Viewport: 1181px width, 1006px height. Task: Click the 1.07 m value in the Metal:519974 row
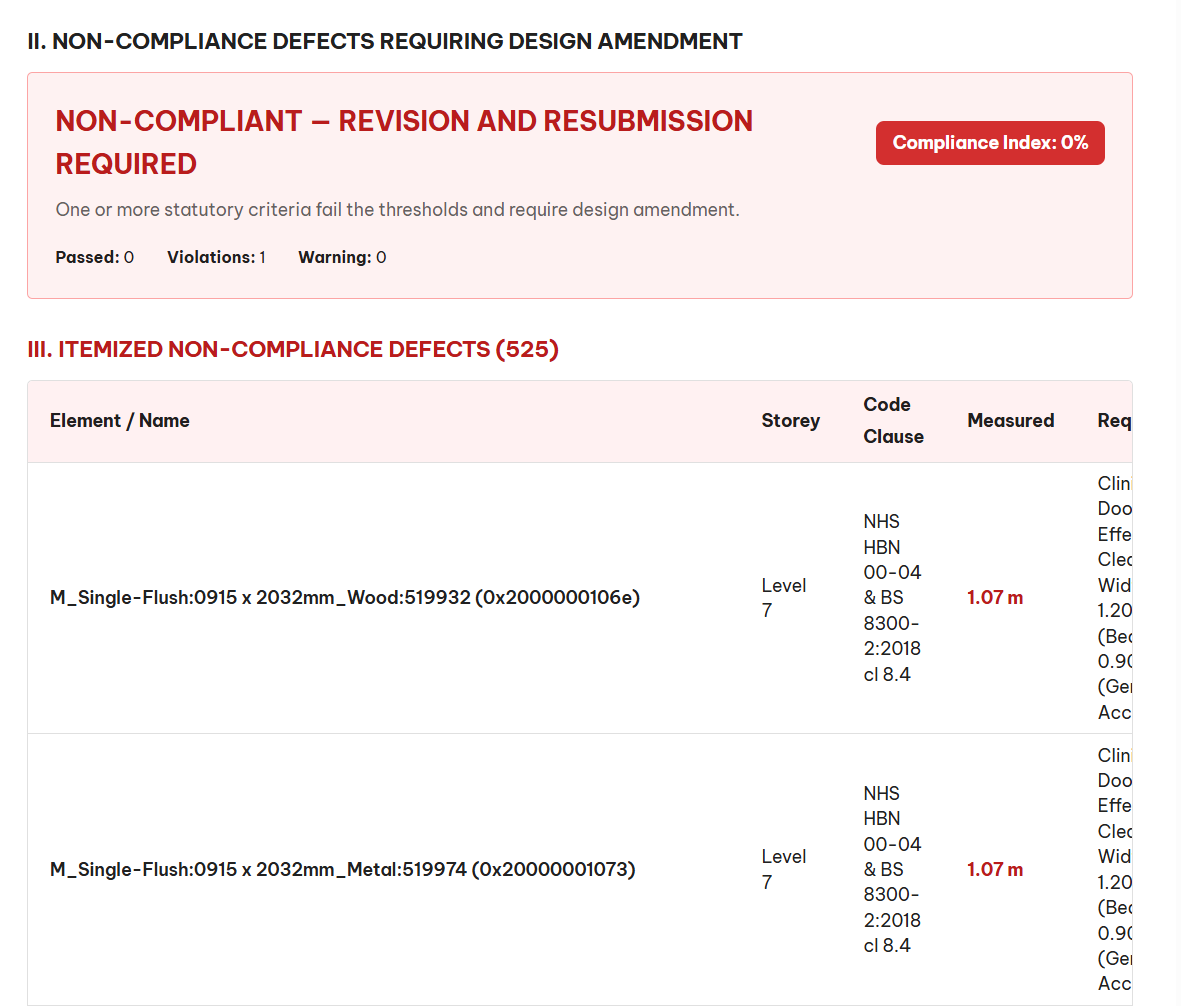995,870
